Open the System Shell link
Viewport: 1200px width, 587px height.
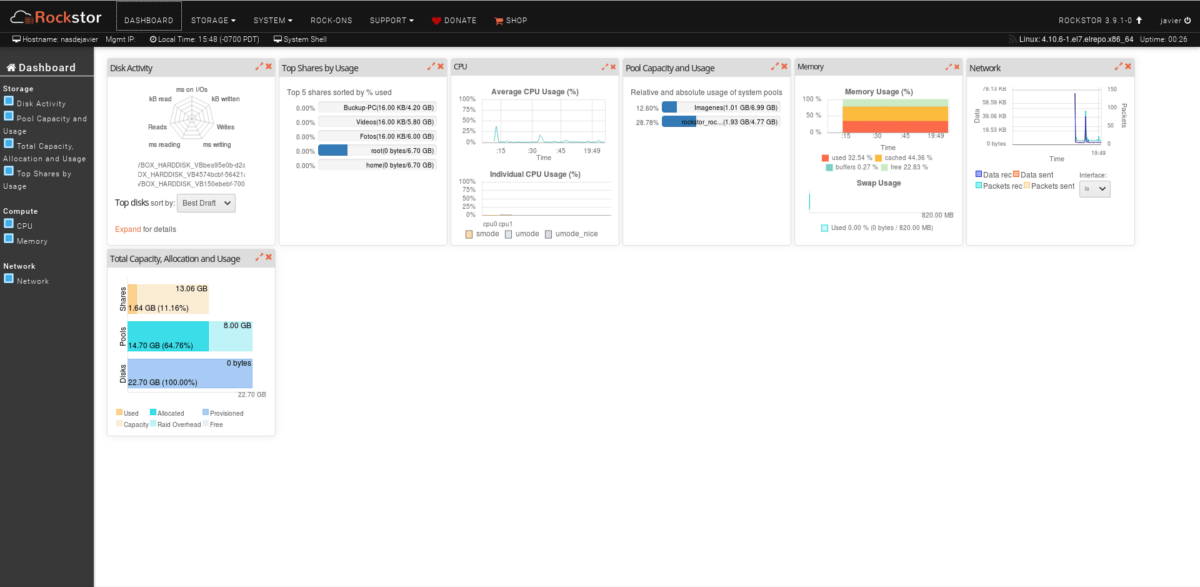point(306,39)
